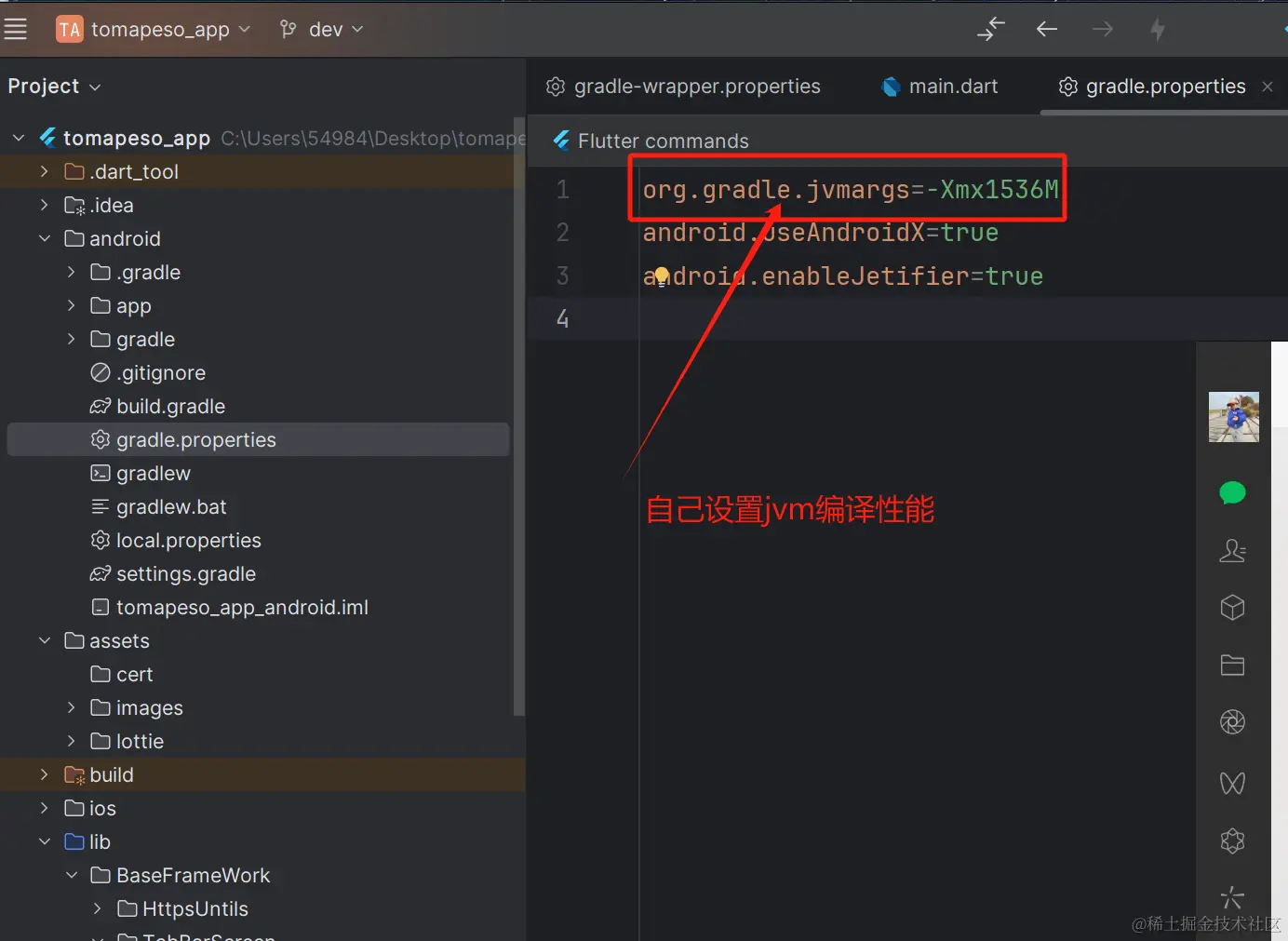Click the hexagon flower icon in sidebar
This screenshot has width=1288, height=941.
[1232, 841]
